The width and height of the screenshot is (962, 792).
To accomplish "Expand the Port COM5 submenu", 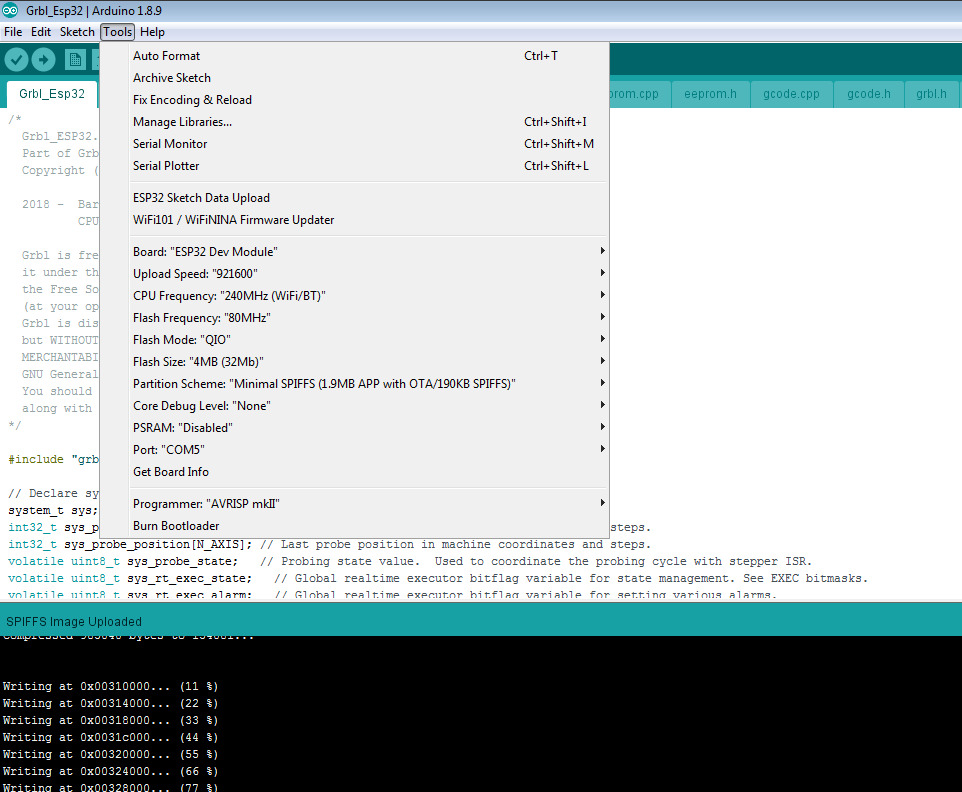I will coord(355,450).
